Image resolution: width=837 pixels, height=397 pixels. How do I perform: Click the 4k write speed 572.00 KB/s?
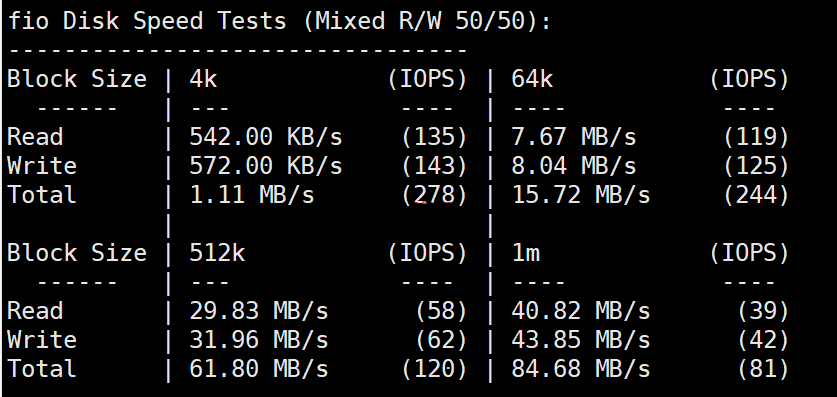(x=266, y=166)
